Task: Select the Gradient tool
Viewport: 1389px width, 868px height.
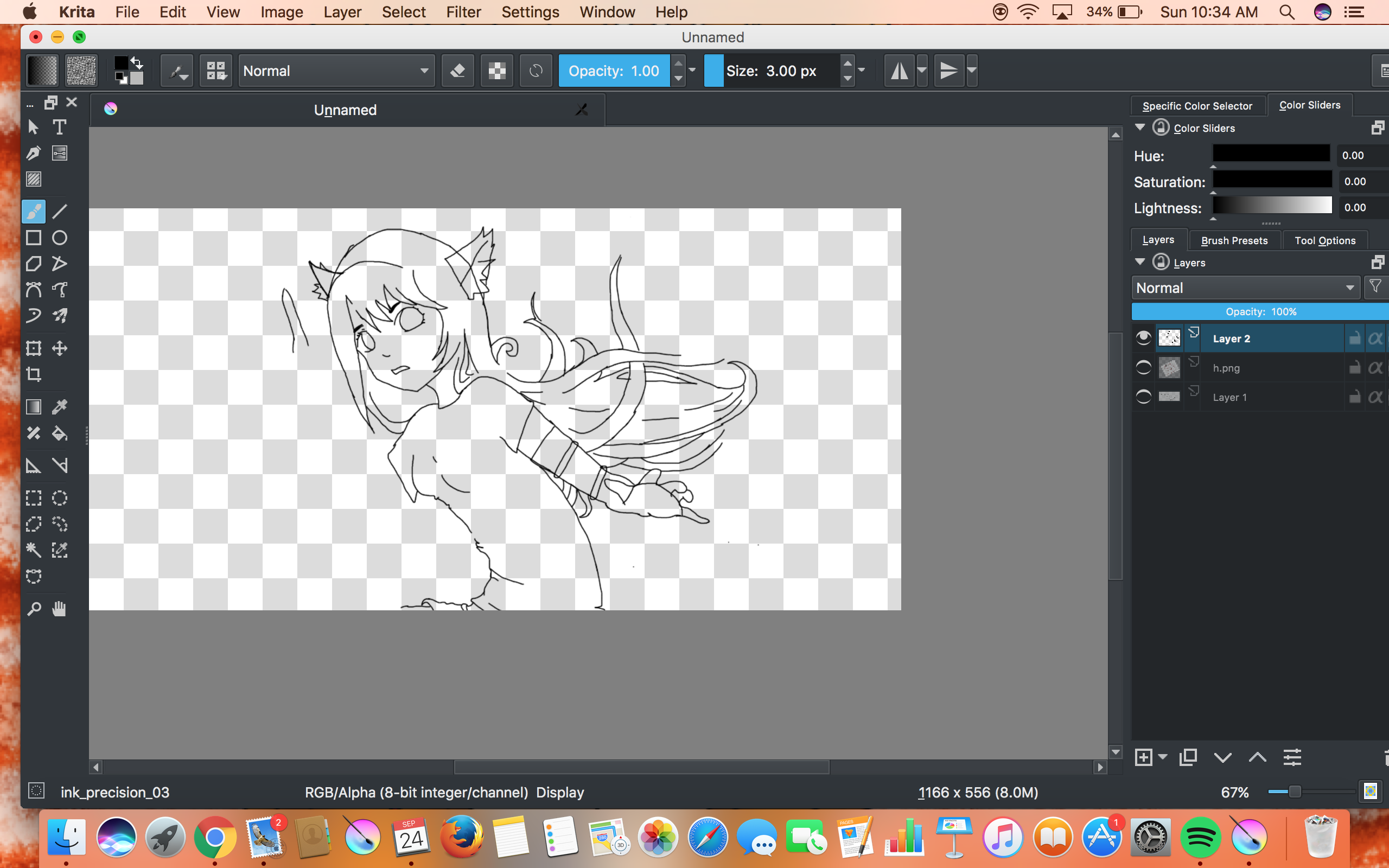Action: click(x=33, y=407)
